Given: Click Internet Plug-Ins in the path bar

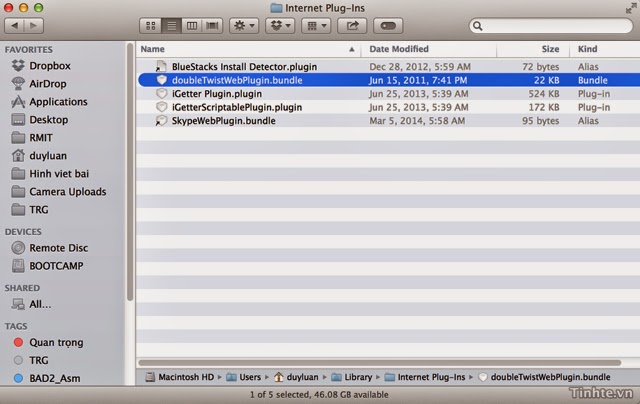Looking at the screenshot, I should coord(425,377).
